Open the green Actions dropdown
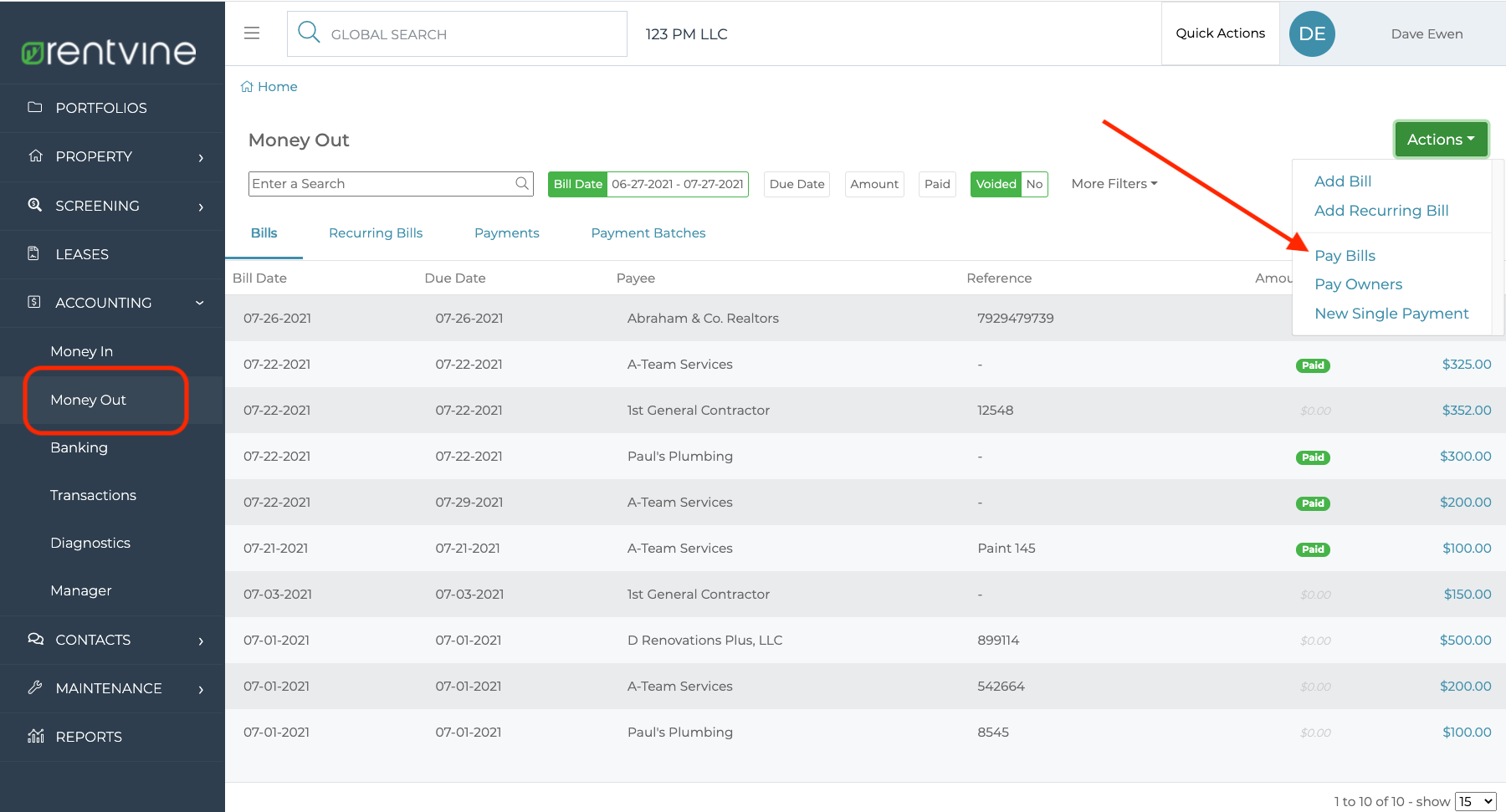Screen dimensions: 1506x812 tap(1441, 140)
